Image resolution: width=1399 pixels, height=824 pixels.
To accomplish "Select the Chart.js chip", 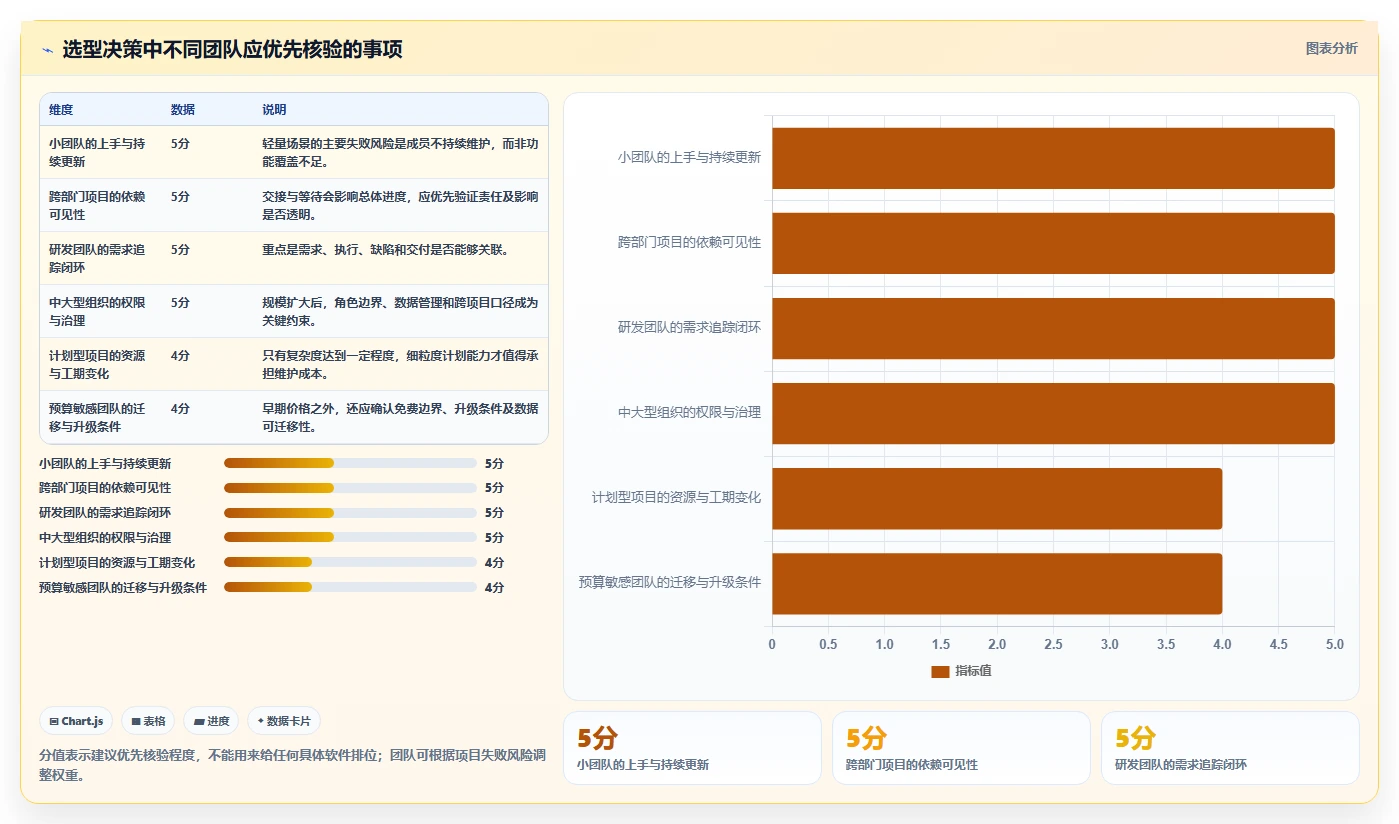I will coord(76,721).
